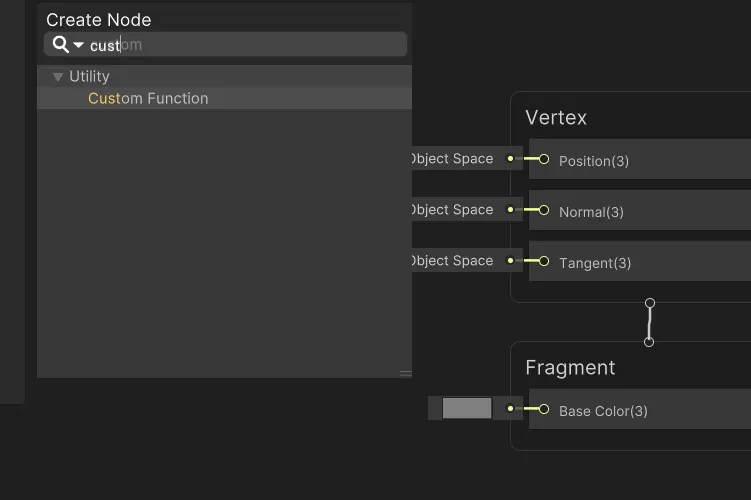Select the Vertex block title
The image size is (751, 500).
tap(556, 118)
